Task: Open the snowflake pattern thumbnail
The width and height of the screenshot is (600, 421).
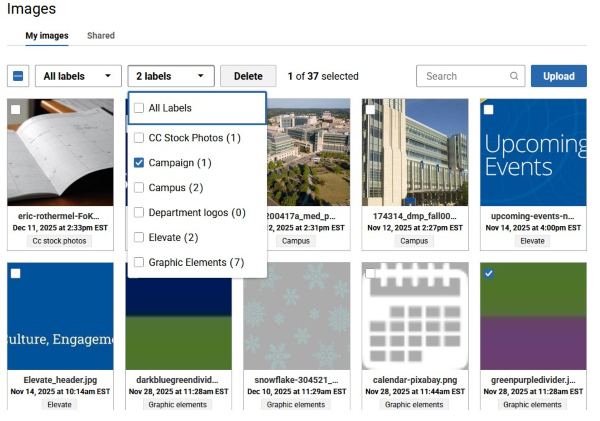Action: click(x=297, y=316)
